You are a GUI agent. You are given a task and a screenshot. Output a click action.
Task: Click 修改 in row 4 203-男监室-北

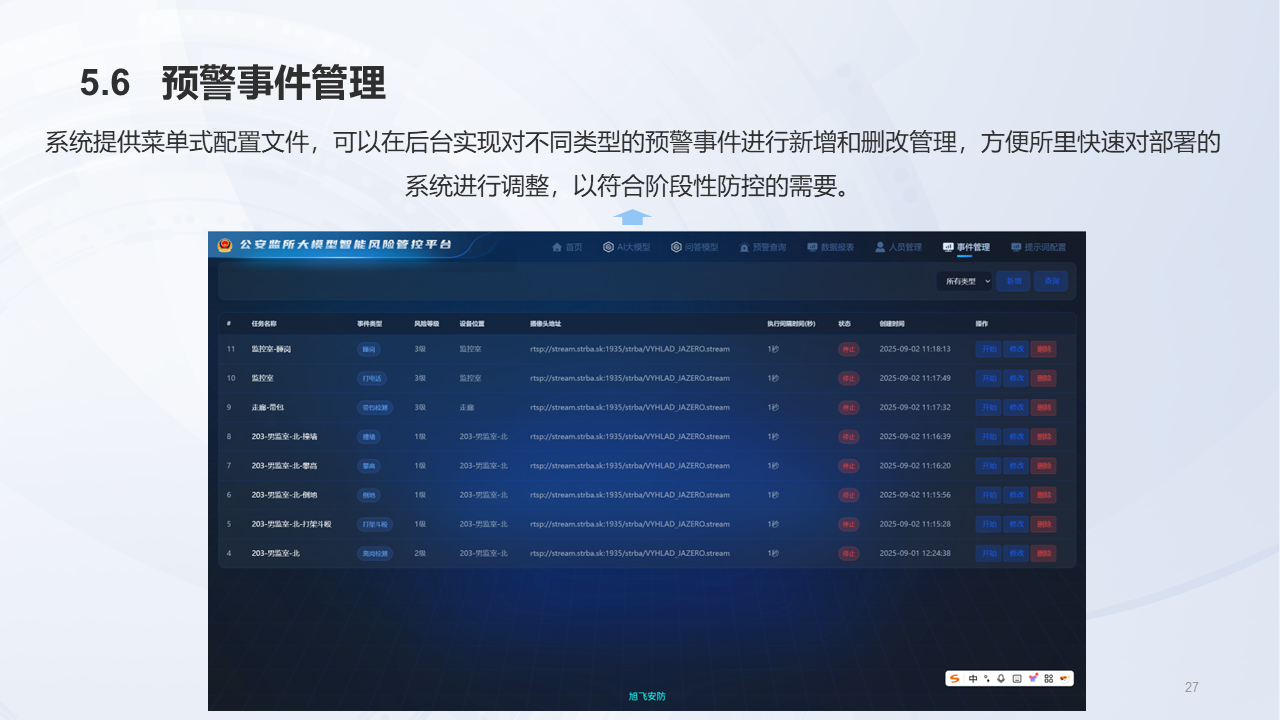tap(1016, 553)
